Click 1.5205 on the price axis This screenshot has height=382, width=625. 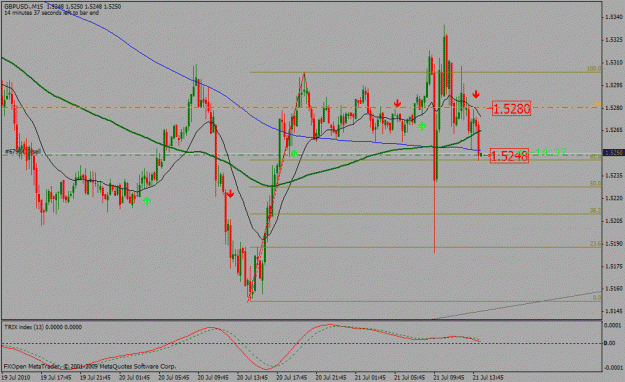pos(614,221)
